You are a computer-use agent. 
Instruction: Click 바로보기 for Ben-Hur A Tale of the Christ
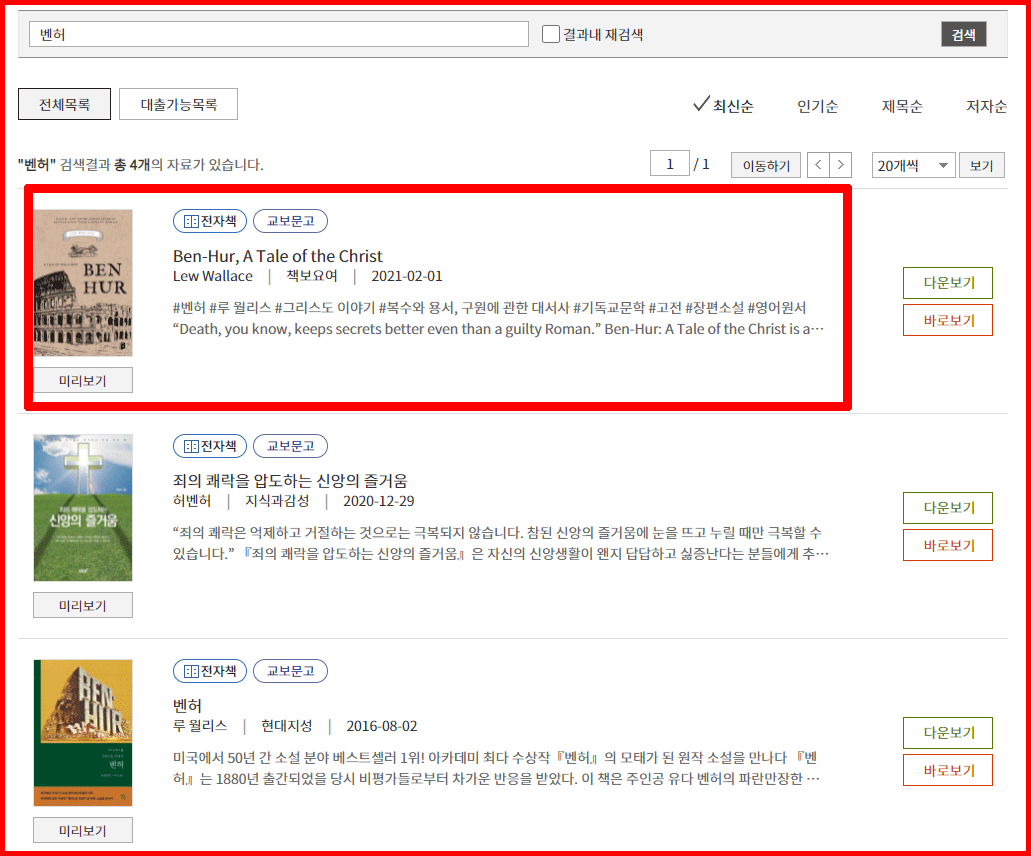coord(947,320)
